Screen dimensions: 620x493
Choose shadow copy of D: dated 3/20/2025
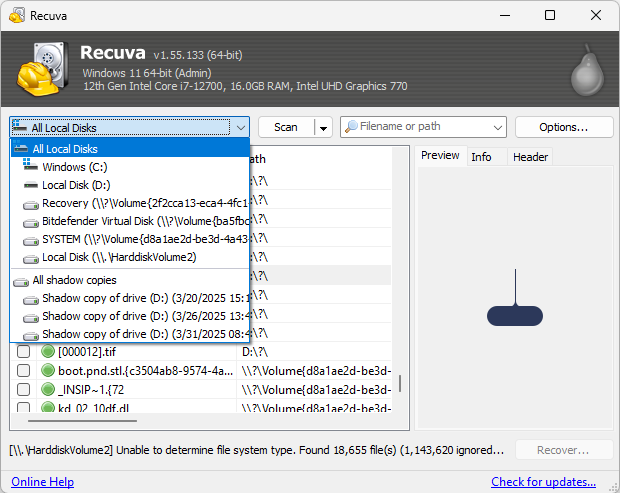coord(130,298)
